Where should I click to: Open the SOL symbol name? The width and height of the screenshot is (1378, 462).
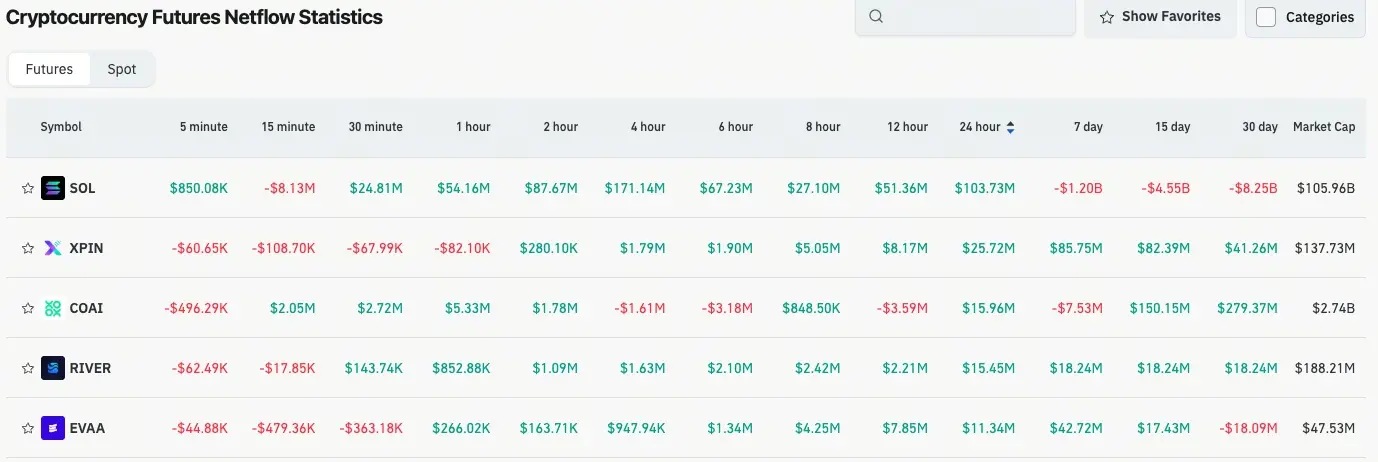[82, 188]
